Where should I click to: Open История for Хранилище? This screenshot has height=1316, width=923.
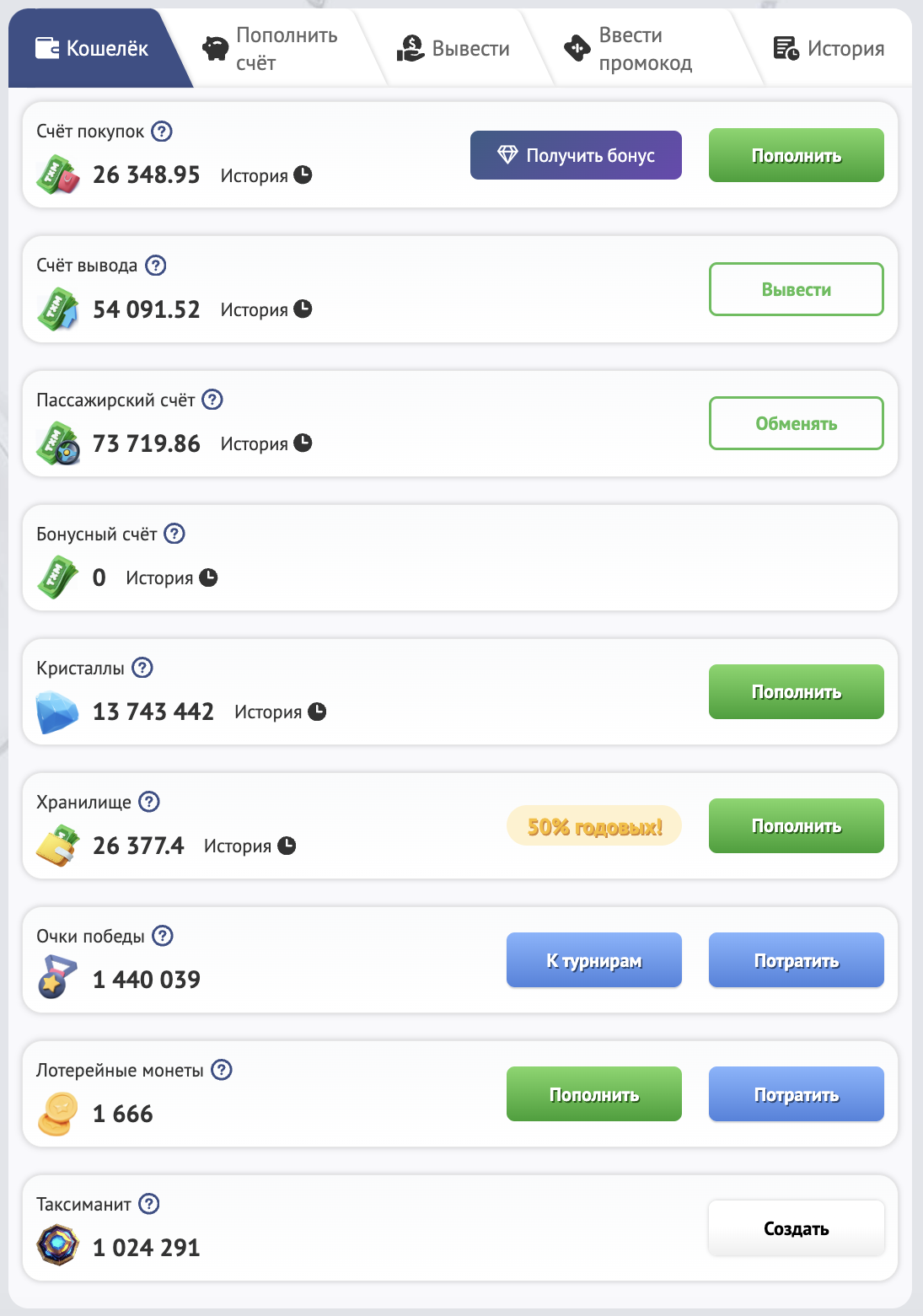click(250, 846)
